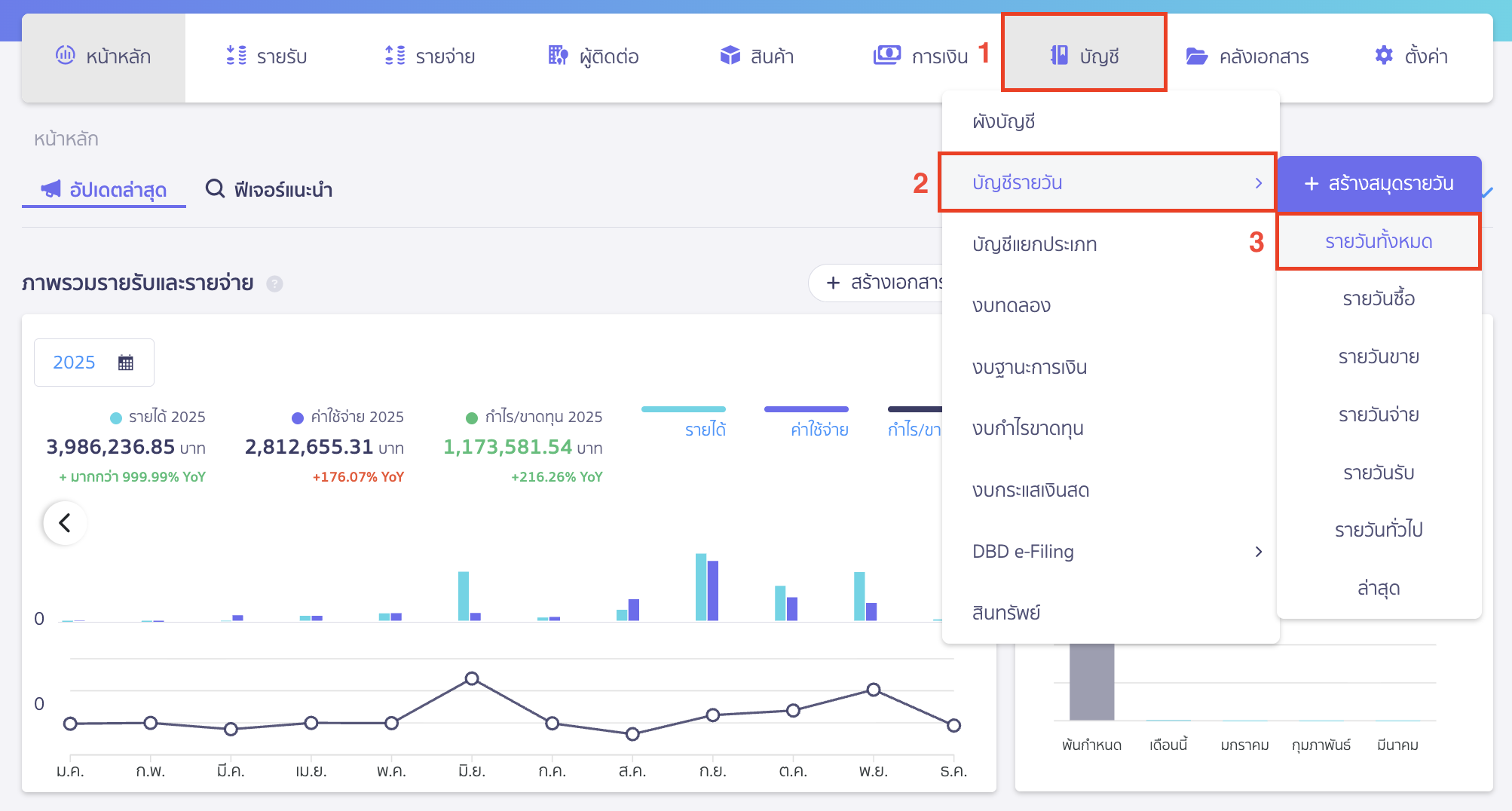Open the คลังเอกสาร document archive folder icon
1512x811 pixels.
[1198, 55]
